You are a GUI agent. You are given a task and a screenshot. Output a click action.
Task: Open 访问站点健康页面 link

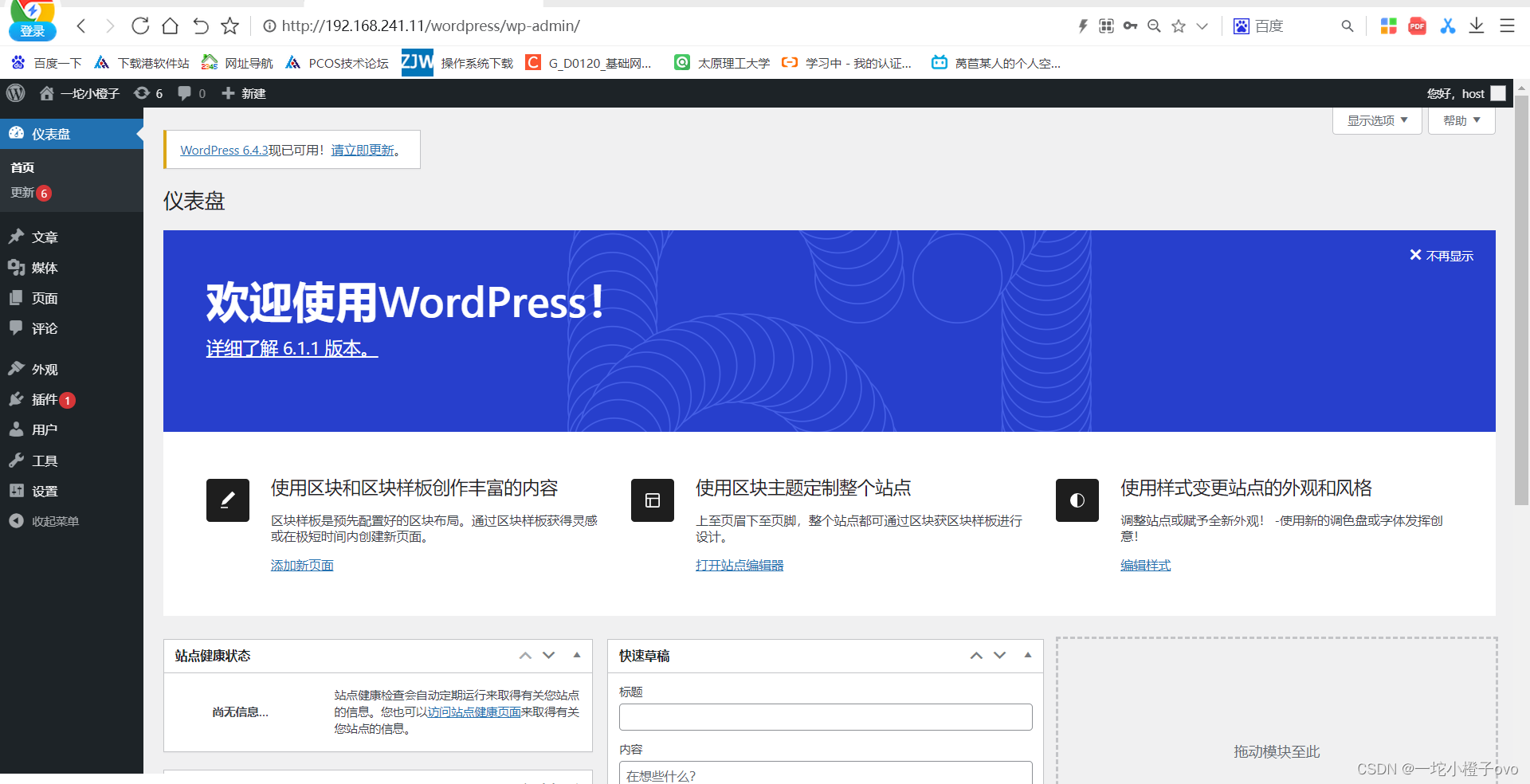pos(474,712)
